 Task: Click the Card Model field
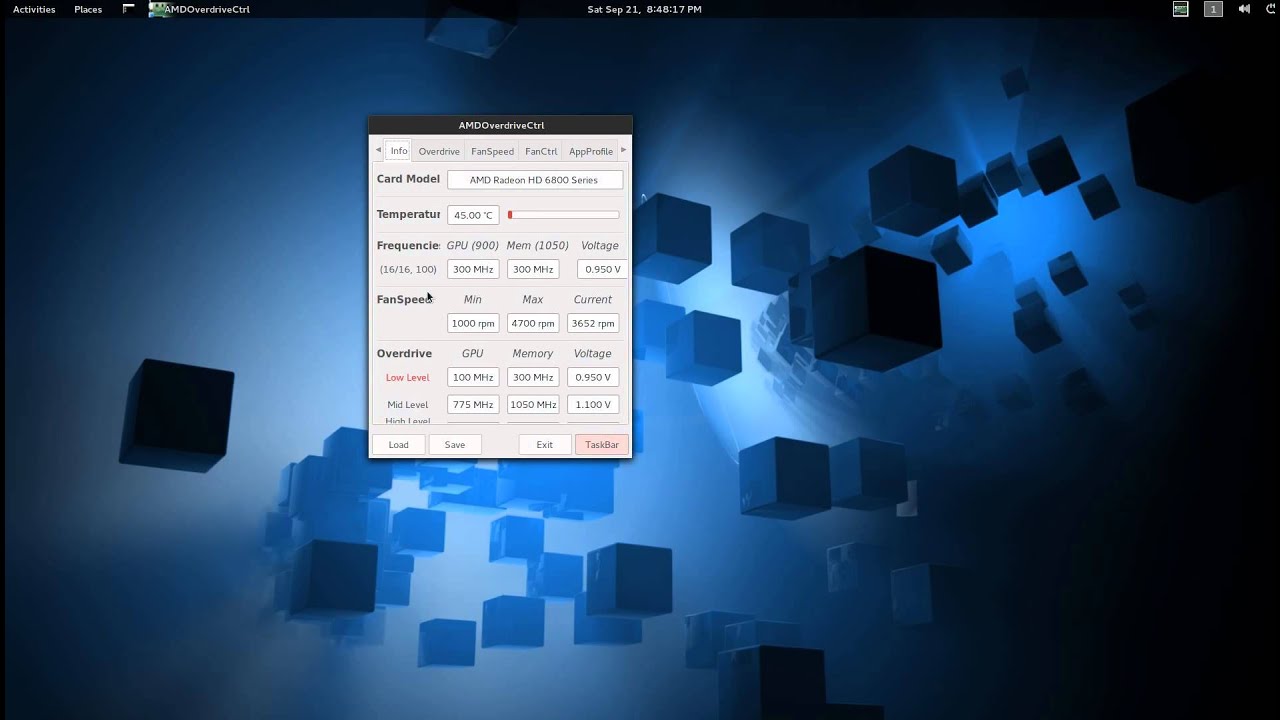coord(535,180)
